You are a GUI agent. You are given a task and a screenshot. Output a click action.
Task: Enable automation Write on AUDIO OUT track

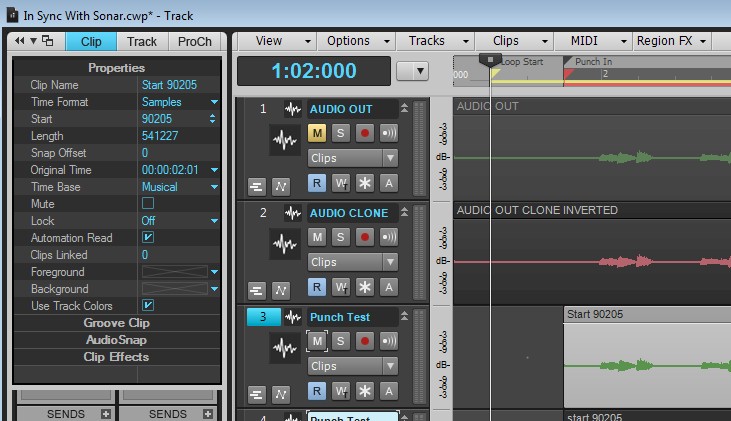(341, 183)
